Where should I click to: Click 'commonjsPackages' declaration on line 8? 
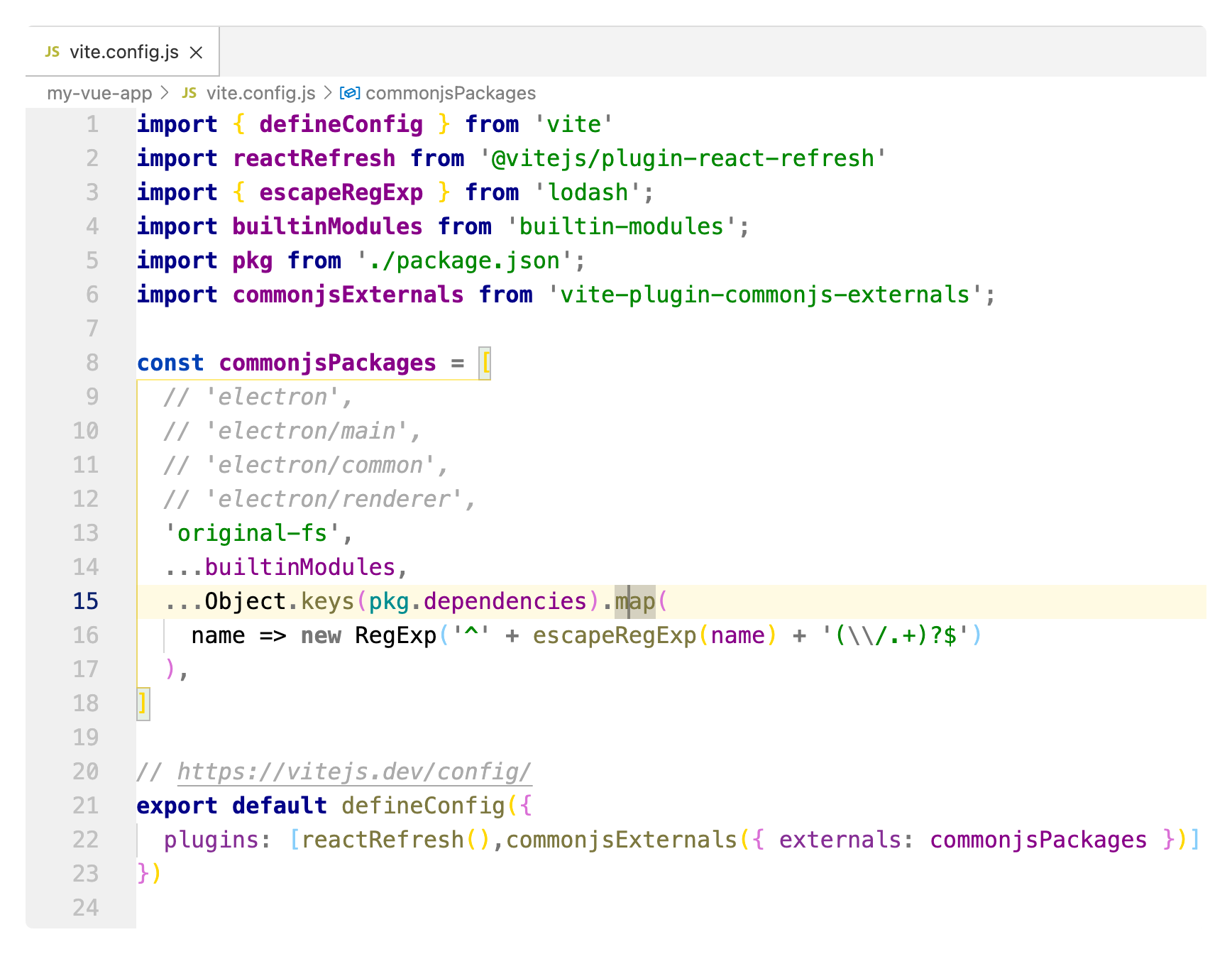click(328, 363)
